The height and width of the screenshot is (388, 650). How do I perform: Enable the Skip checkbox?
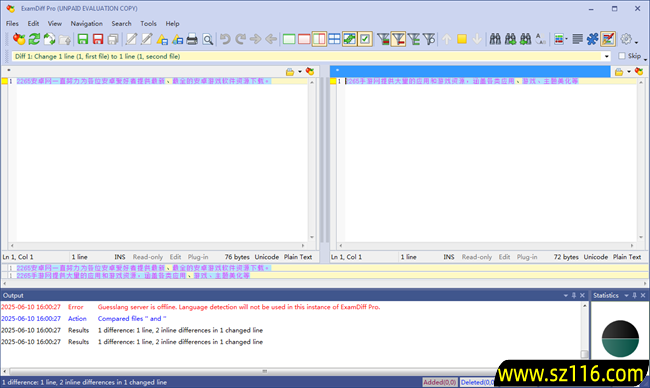click(x=622, y=56)
